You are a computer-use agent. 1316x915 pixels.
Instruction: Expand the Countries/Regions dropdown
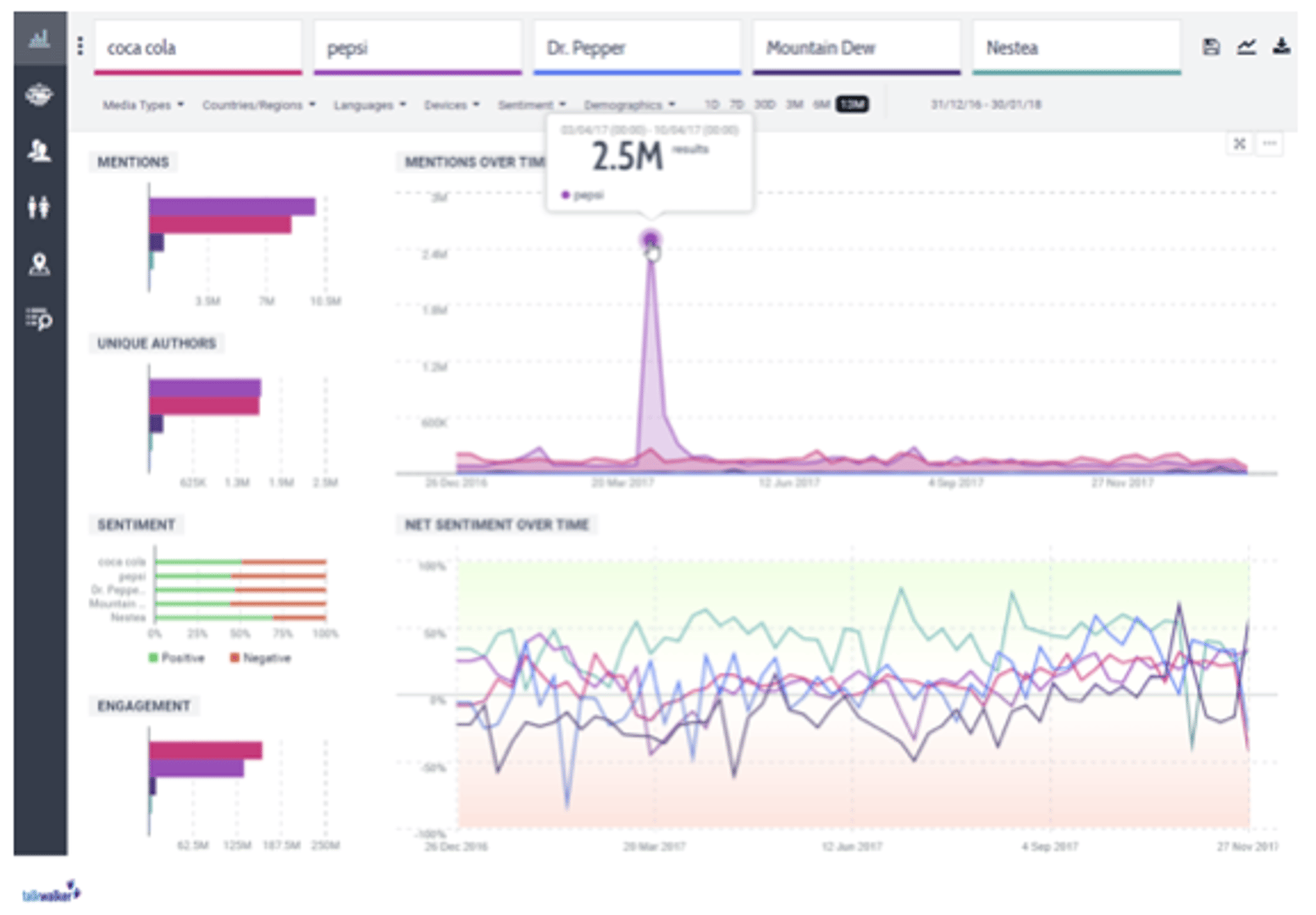pos(257,105)
